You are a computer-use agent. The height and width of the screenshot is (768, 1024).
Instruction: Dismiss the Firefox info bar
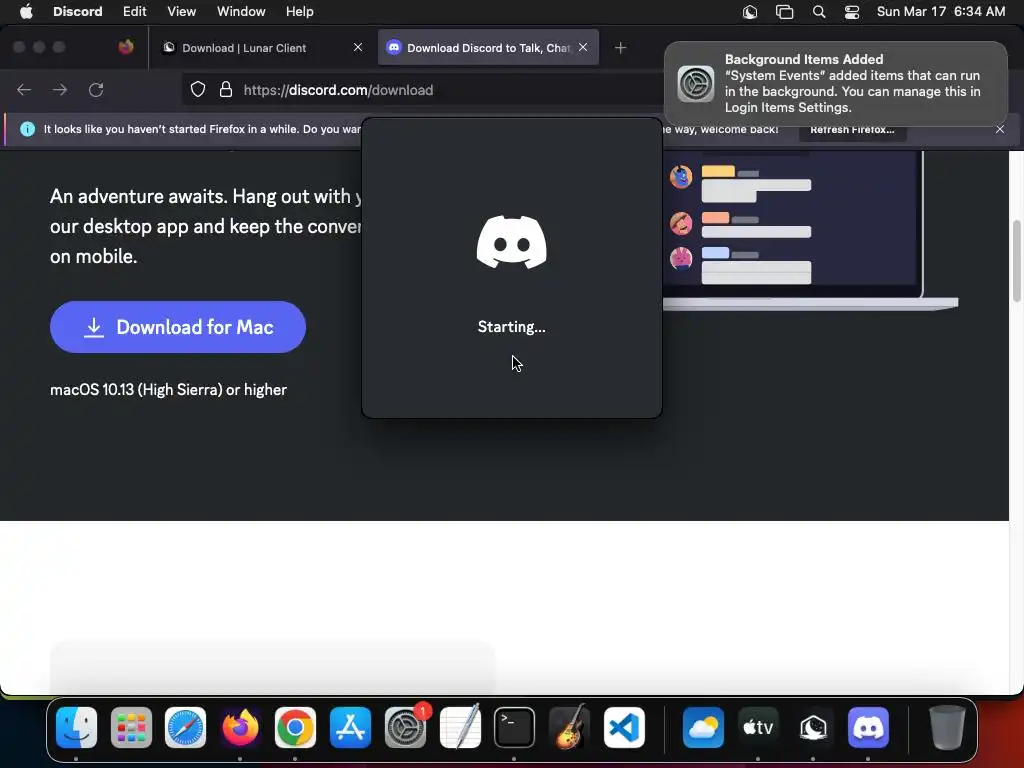point(1000,129)
